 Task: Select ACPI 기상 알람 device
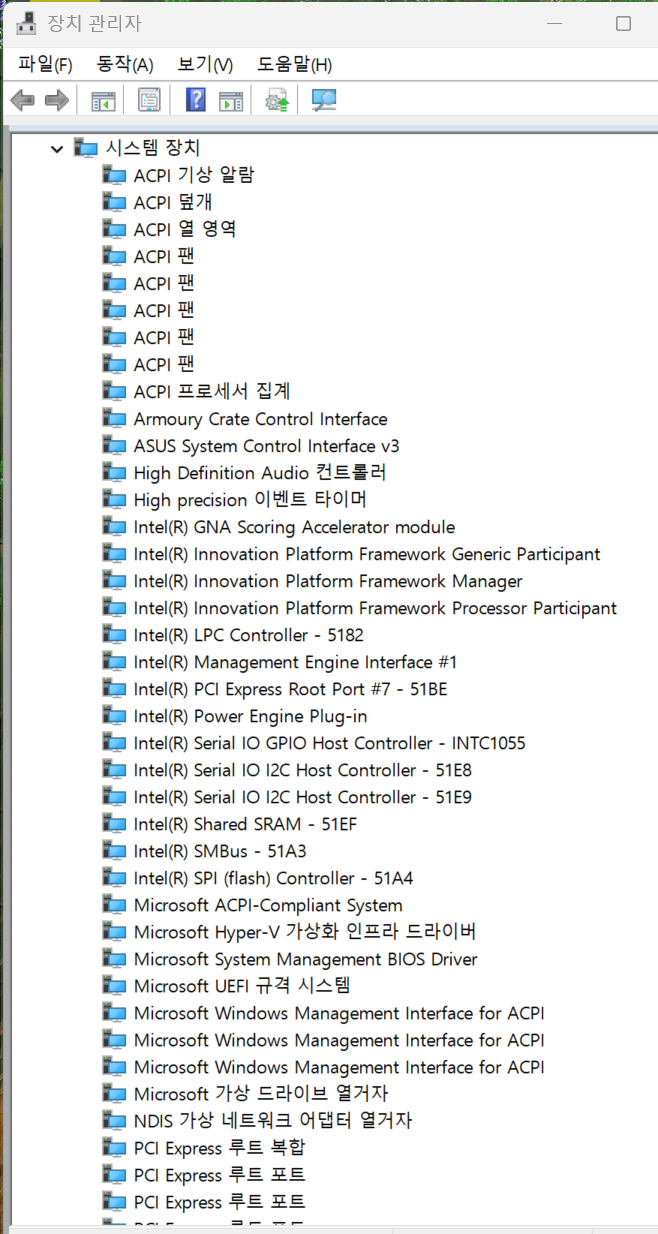click(x=194, y=175)
